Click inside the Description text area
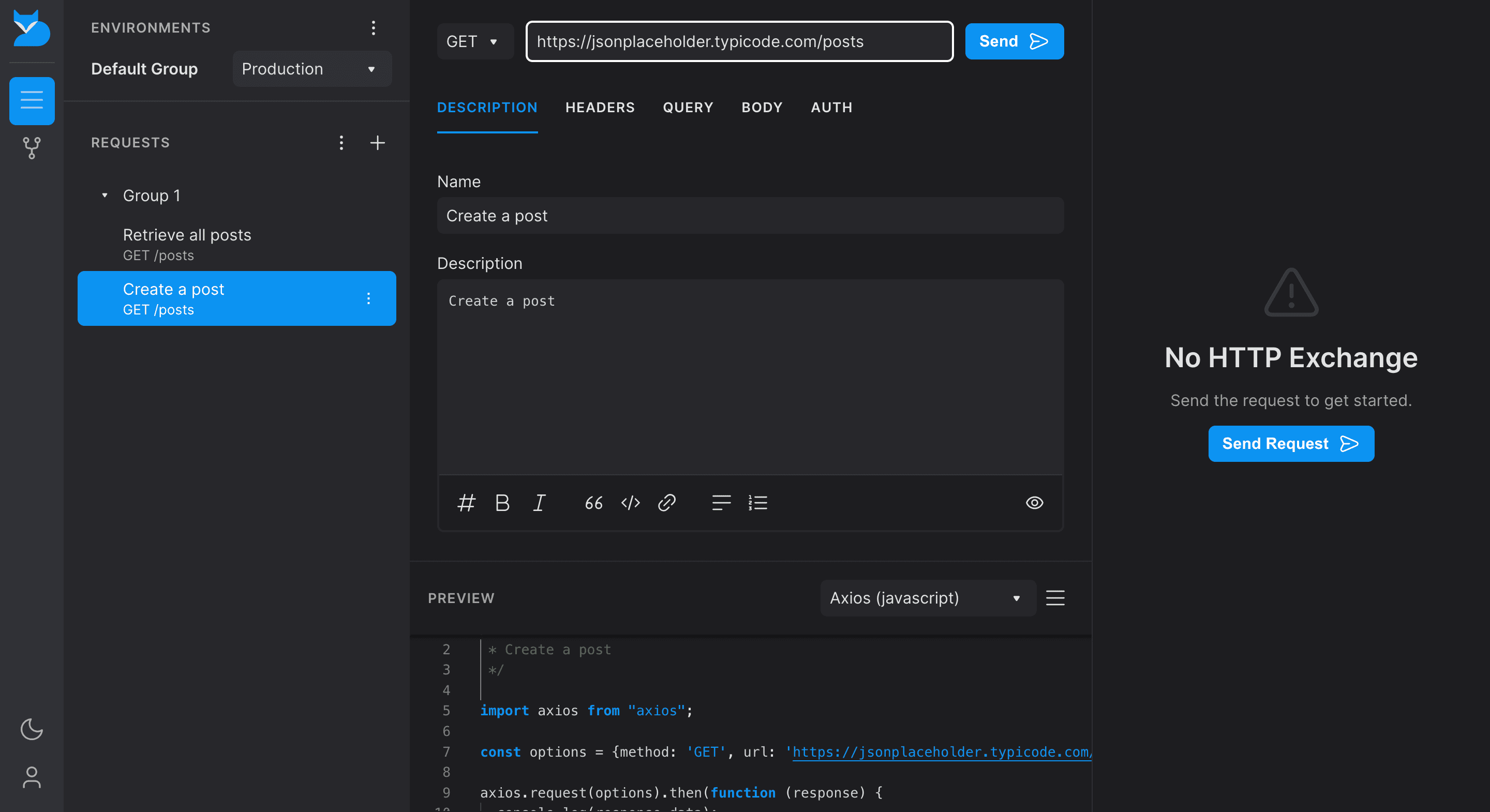The height and width of the screenshot is (812, 1490). click(750, 377)
